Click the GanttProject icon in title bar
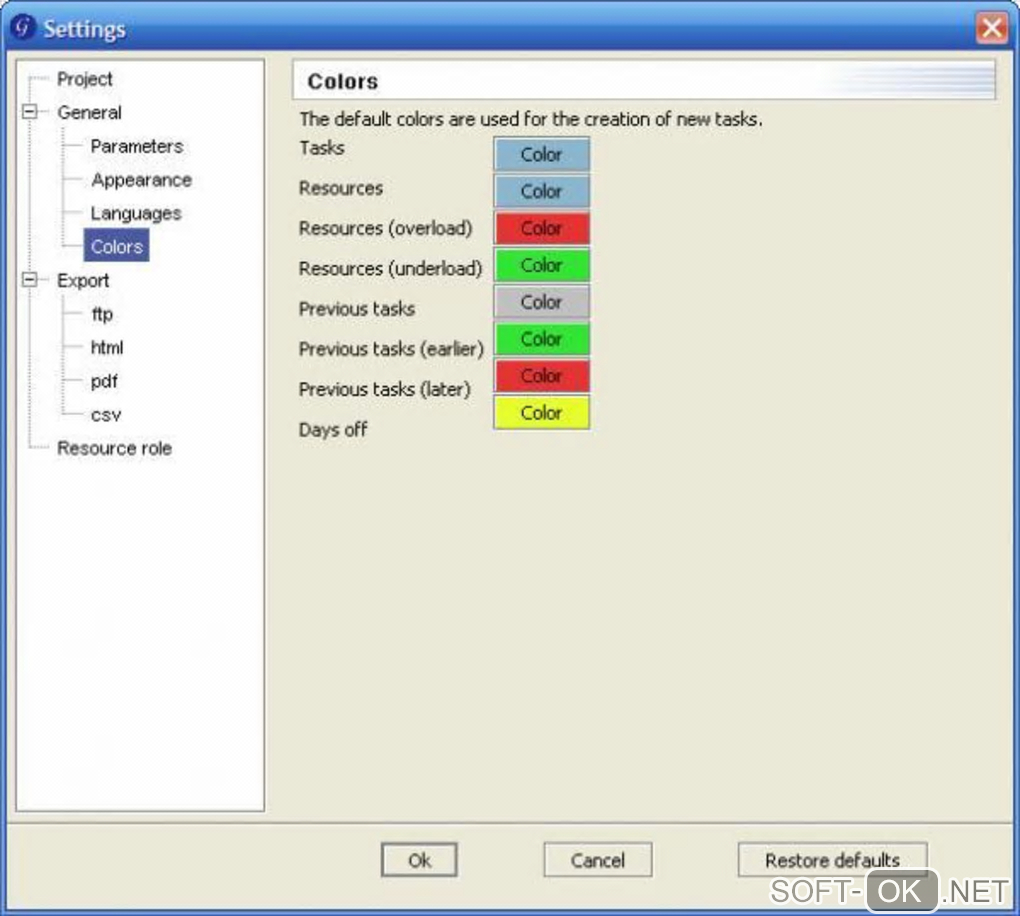The height and width of the screenshot is (916, 1020). [23, 27]
